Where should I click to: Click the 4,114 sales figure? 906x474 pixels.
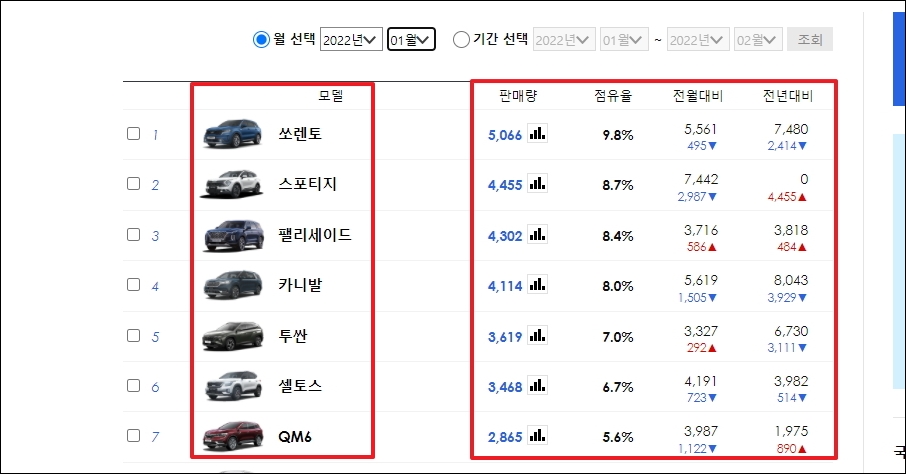pyautogui.click(x=505, y=286)
